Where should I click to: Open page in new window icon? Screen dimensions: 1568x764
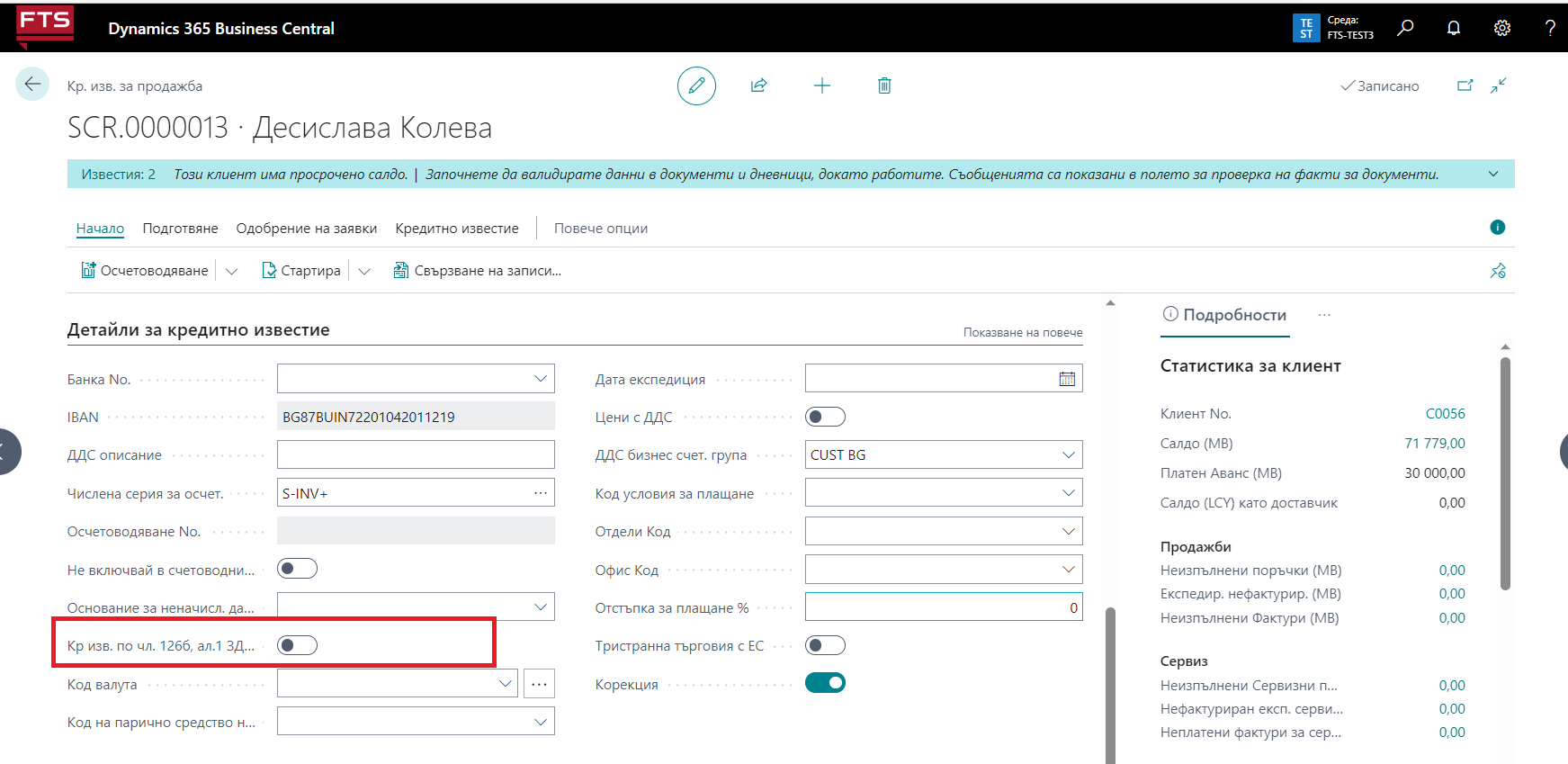coord(1465,85)
